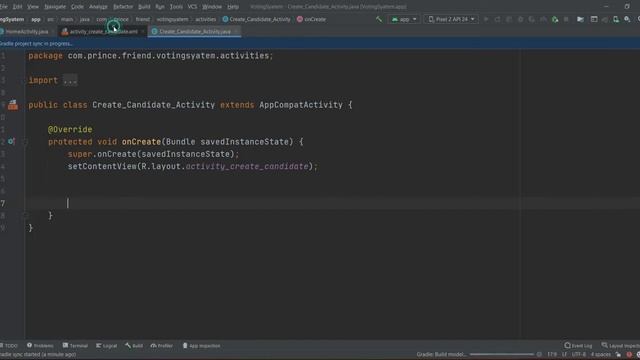Open the File menu
The height and width of the screenshot is (360, 640).
[x=3, y=7]
